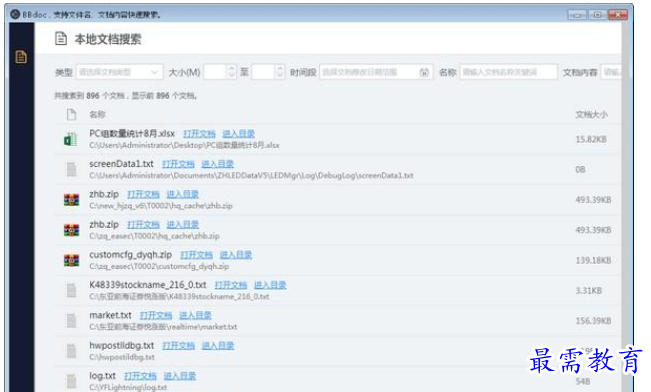Viewport: 651px width, 392px height.
Task: Decrease the minimum size 大小(M) stepper
Action: pyautogui.click(x=232, y=76)
